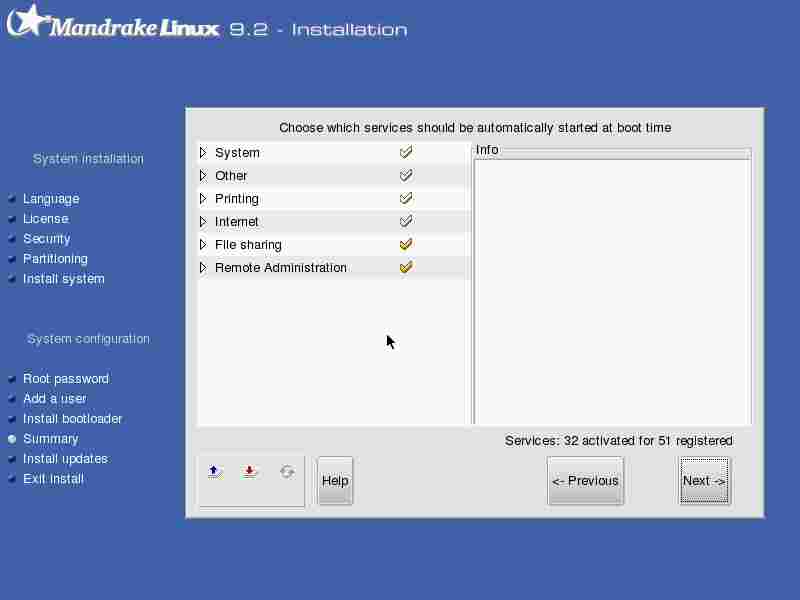Select the System row label

coord(237,153)
